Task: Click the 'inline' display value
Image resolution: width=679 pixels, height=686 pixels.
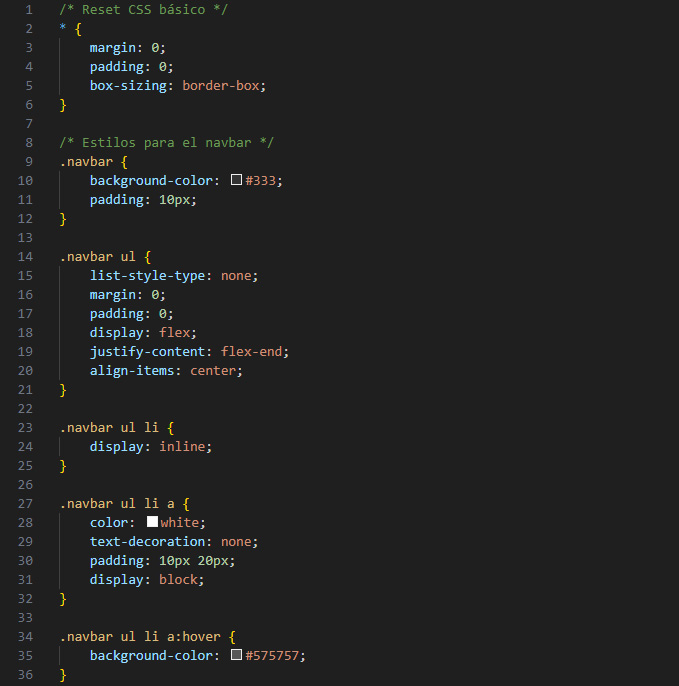Action: pyautogui.click(x=185, y=447)
